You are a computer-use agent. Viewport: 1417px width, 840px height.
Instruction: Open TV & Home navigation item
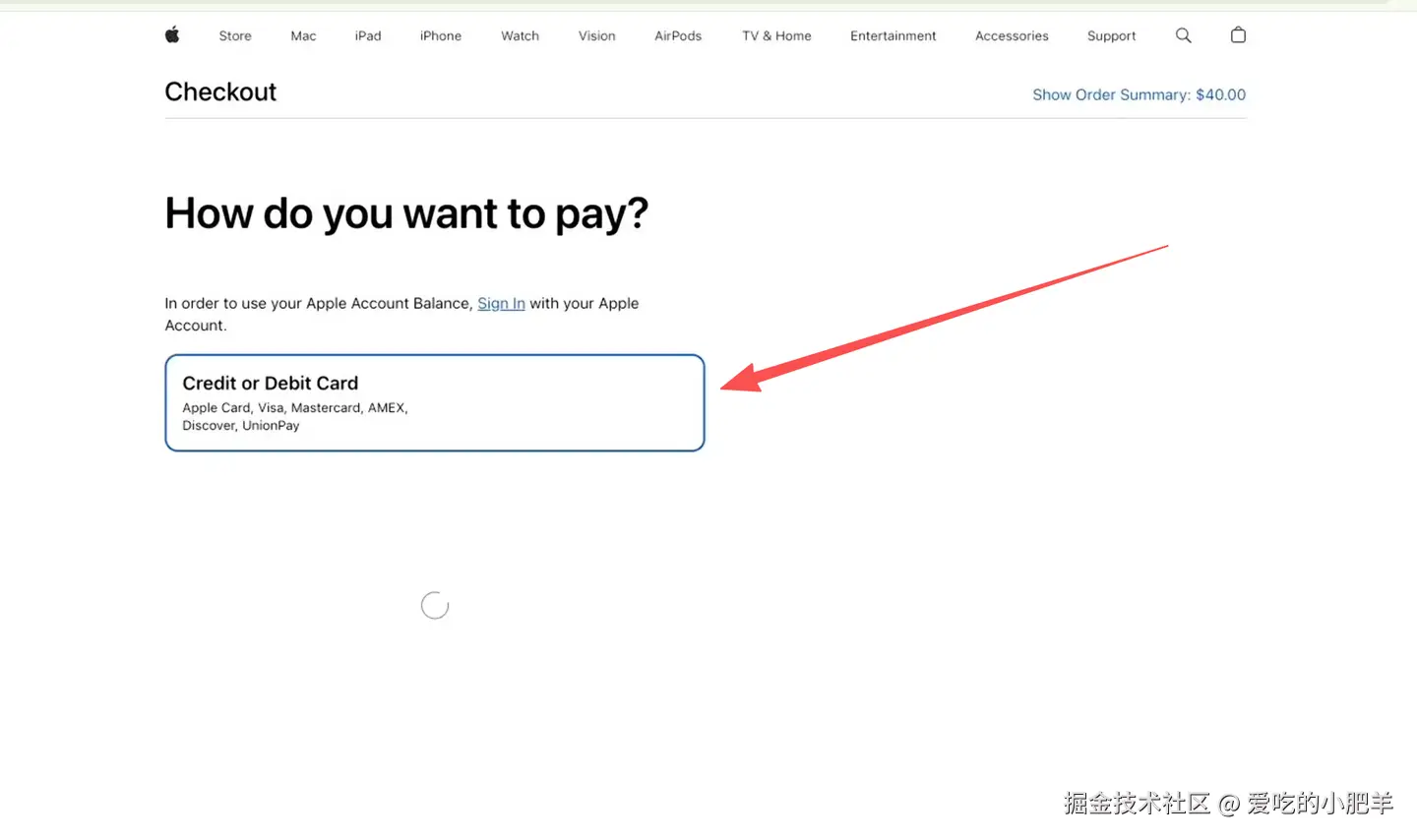point(776,35)
